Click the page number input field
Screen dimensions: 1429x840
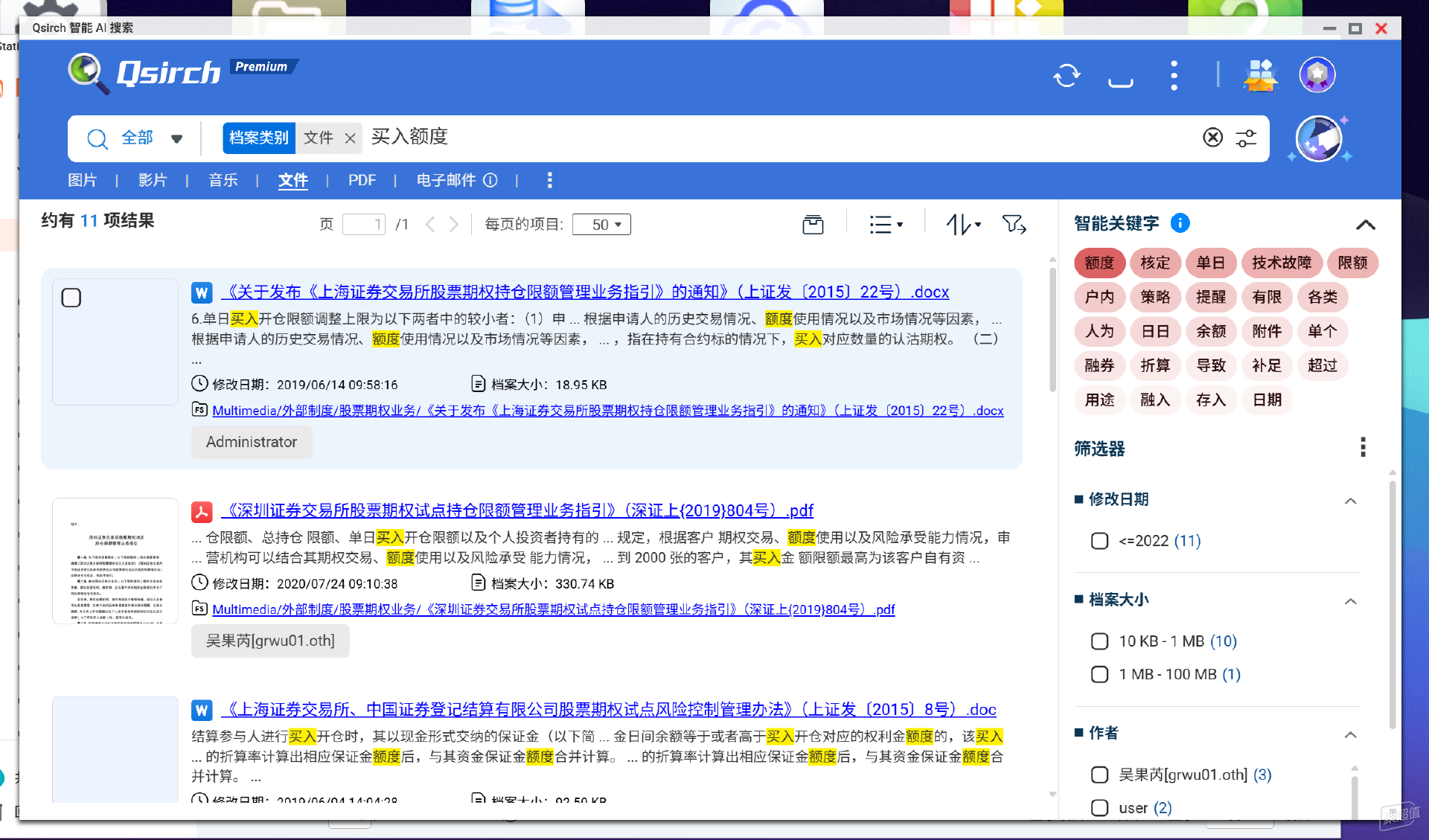363,225
